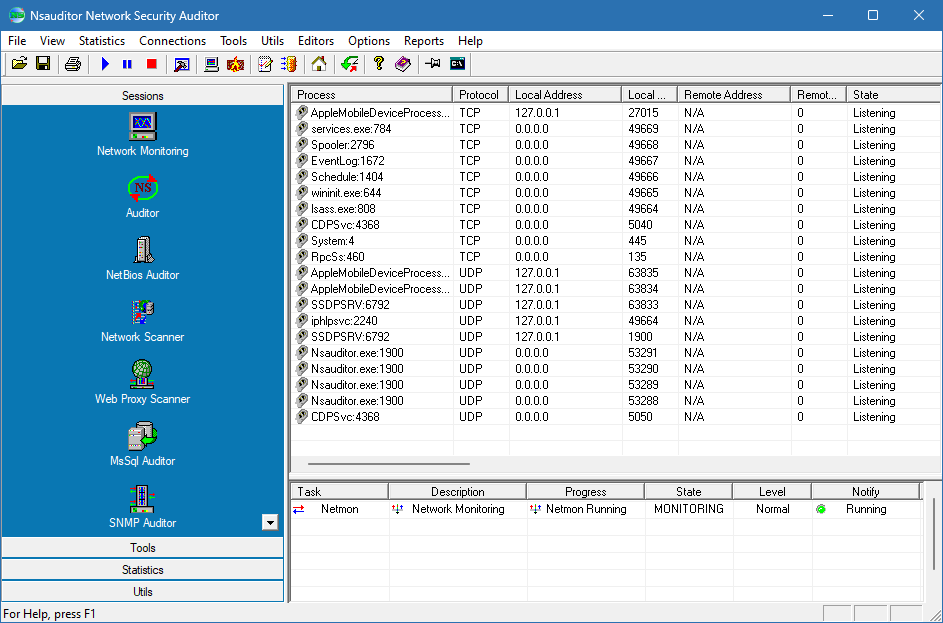Open the SNMP Auditor session
This screenshot has height=623, width=943.
click(143, 506)
